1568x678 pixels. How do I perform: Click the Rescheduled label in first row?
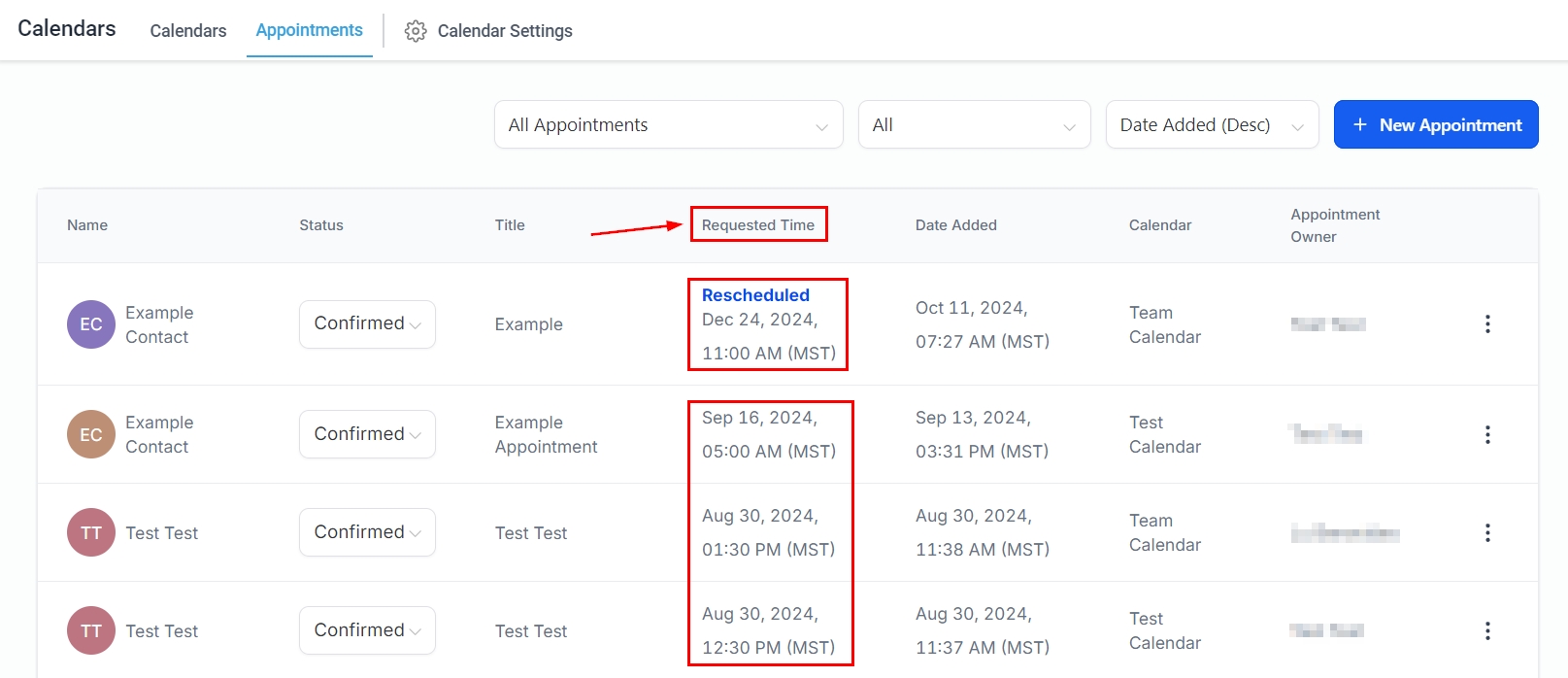point(755,295)
